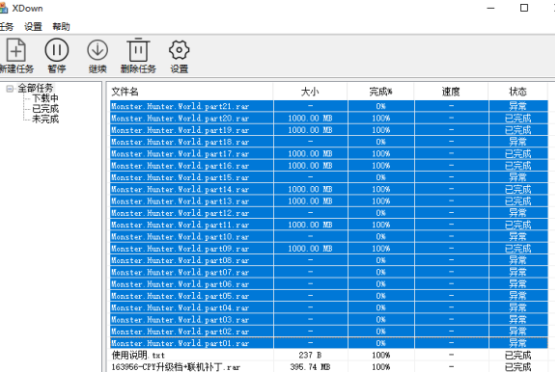The width and height of the screenshot is (555, 386).
Task: Select the 下载中 tree item
Action: pos(46,98)
